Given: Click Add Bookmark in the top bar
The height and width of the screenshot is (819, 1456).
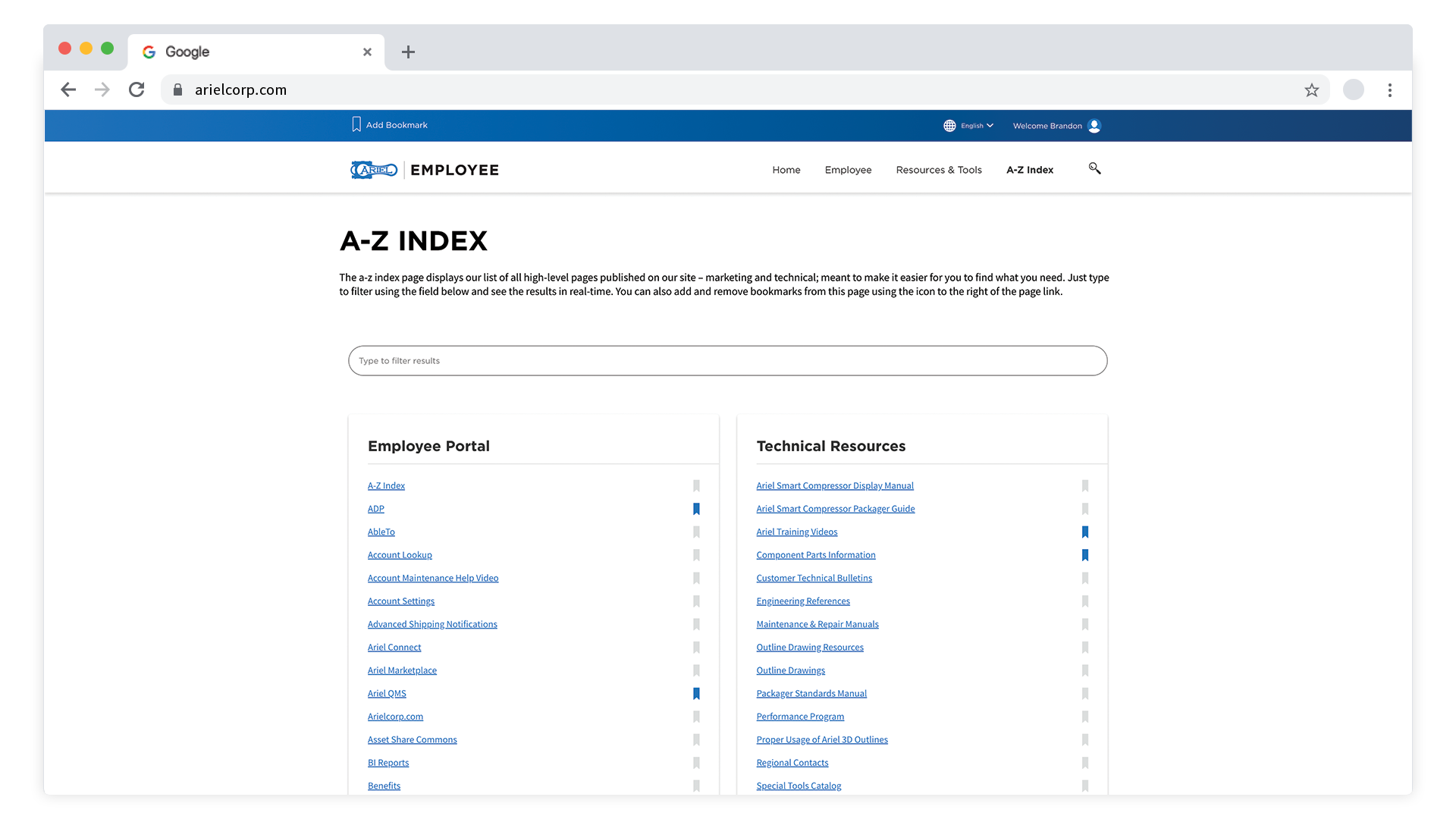Looking at the screenshot, I should point(390,125).
